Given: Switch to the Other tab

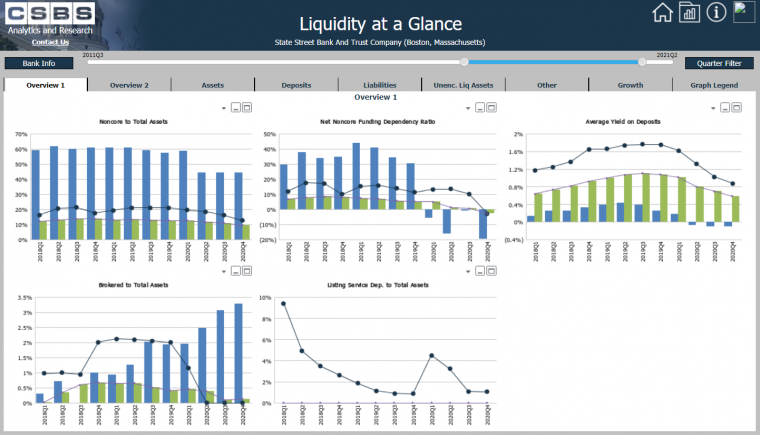Looking at the screenshot, I should click(547, 85).
